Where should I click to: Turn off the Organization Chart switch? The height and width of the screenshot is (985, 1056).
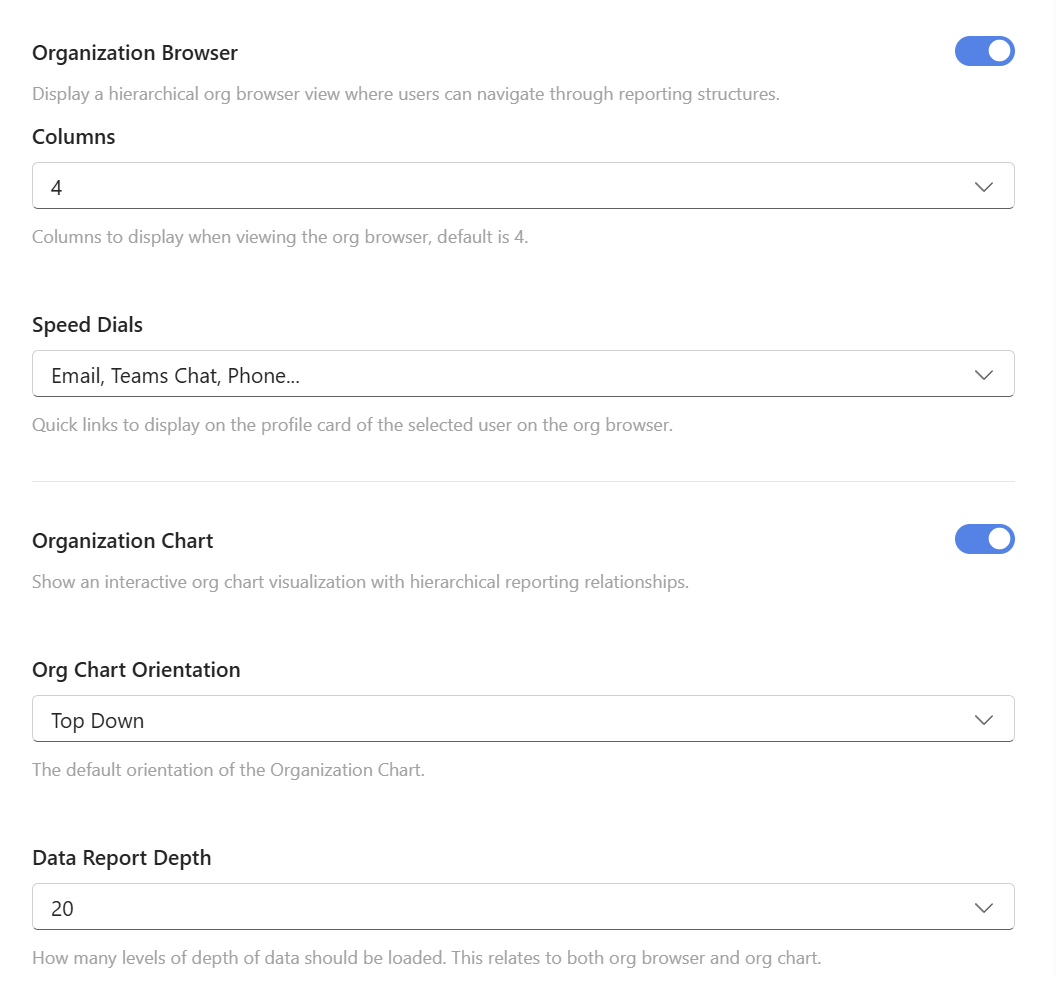[984, 540]
